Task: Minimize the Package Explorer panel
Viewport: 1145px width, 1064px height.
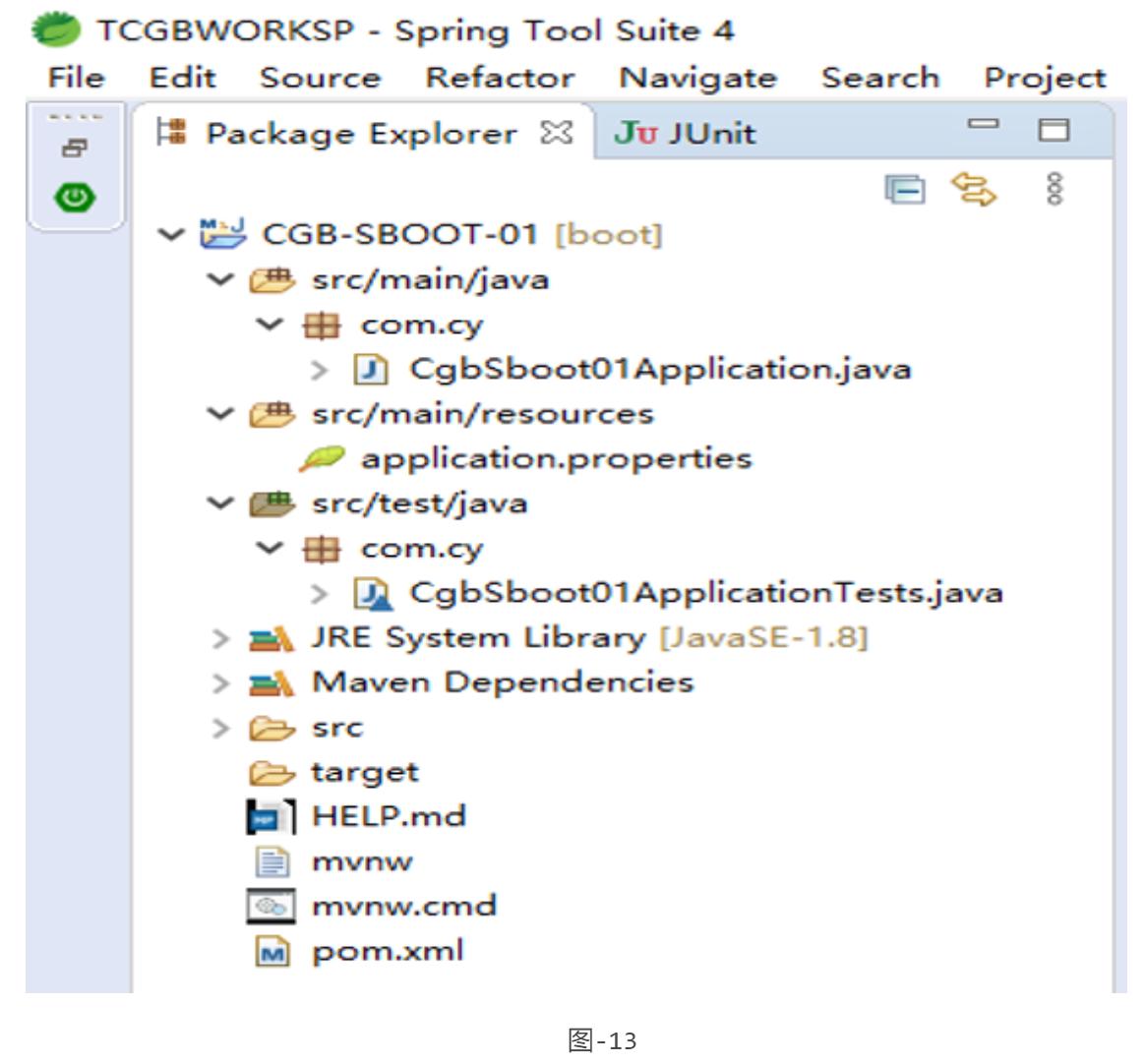Action: (x=983, y=123)
